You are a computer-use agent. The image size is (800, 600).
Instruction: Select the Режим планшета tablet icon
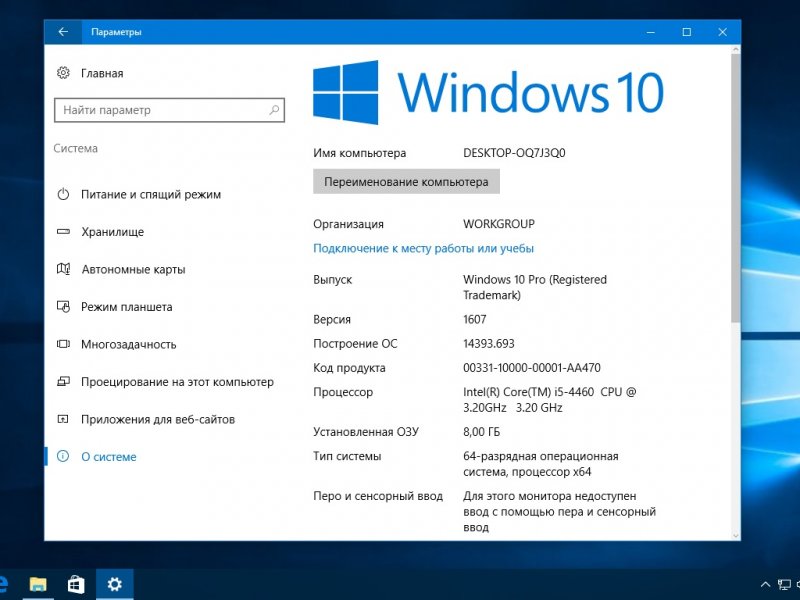[x=63, y=307]
